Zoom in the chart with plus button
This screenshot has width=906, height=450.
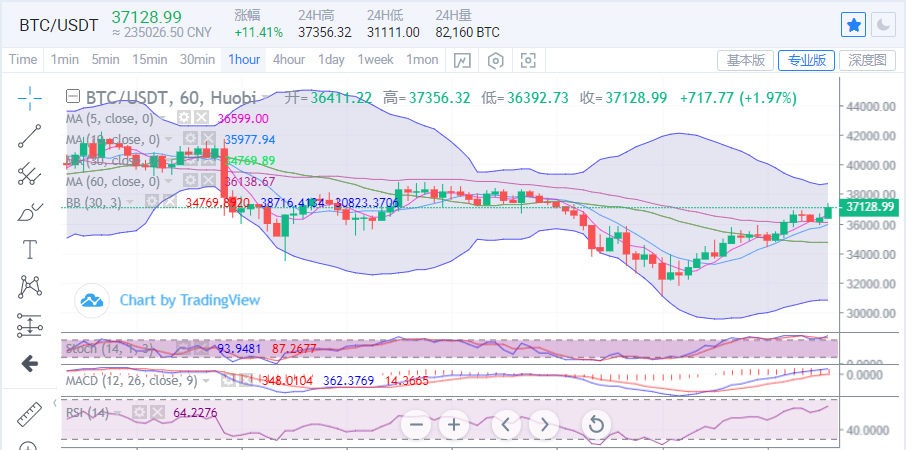tap(454, 425)
